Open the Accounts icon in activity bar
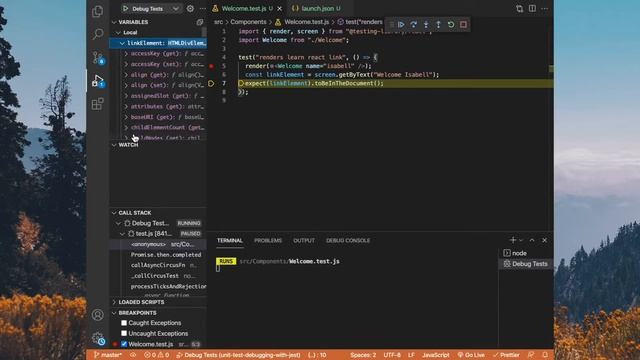This screenshot has width=640, height=360. pos(98,315)
